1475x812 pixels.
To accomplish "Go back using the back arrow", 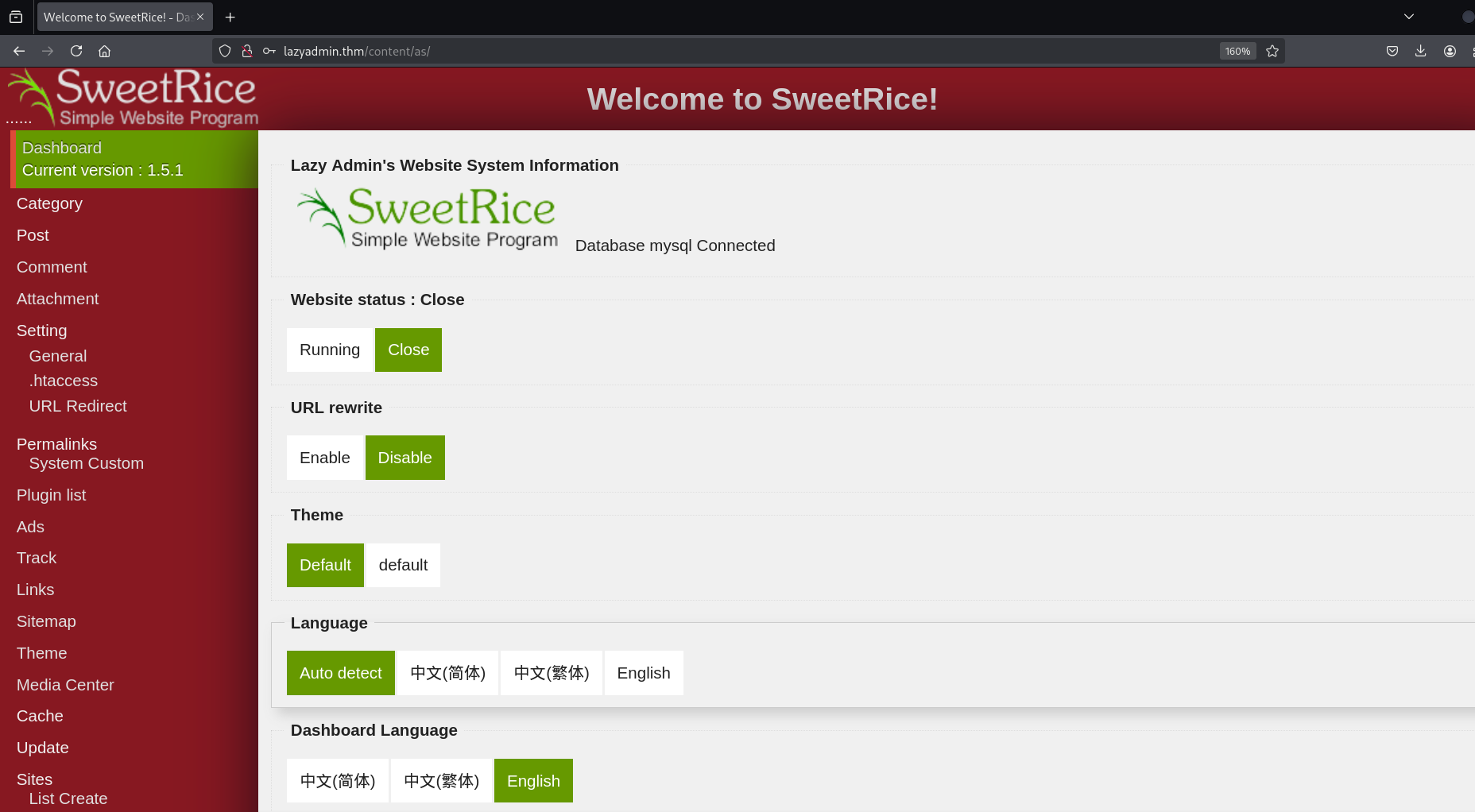I will [19, 51].
